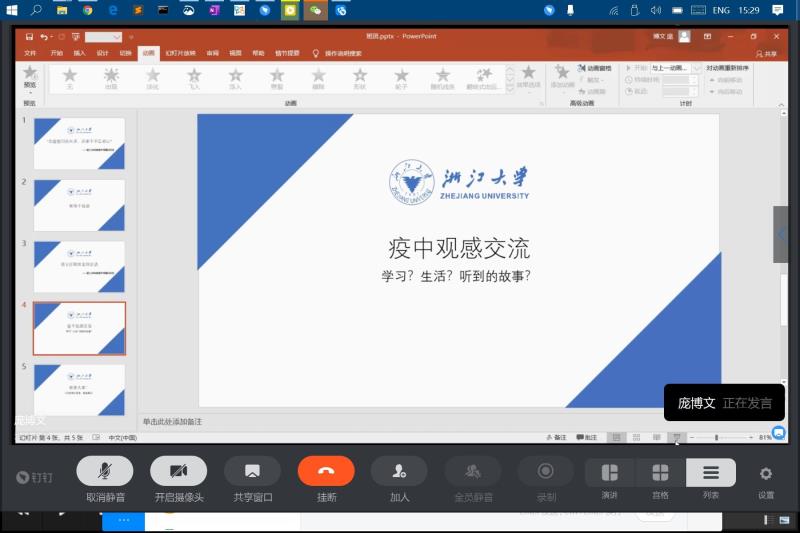Start slideshow from quick access toolbar icon
Image resolution: width=800 pixels, height=533 pixels.
76,37
